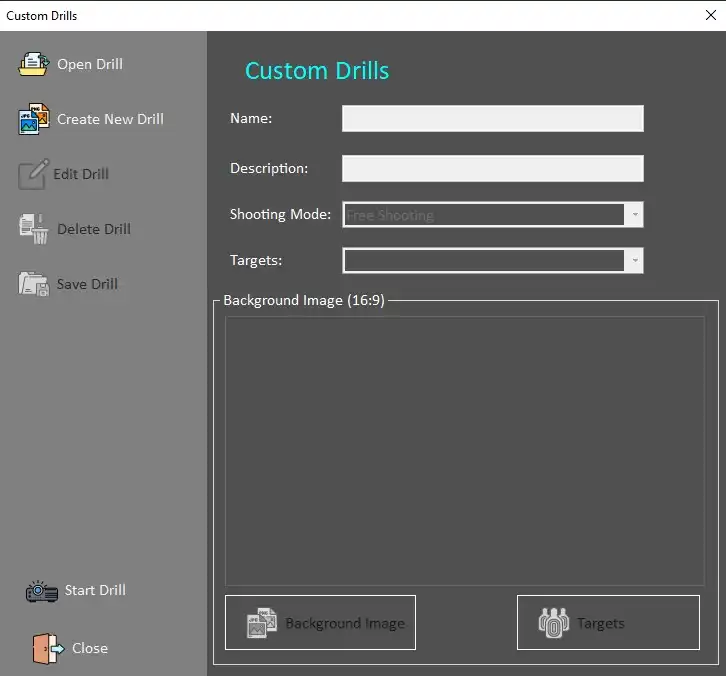Click the Close exit door icon
This screenshot has width=726, height=676.
(x=47, y=648)
